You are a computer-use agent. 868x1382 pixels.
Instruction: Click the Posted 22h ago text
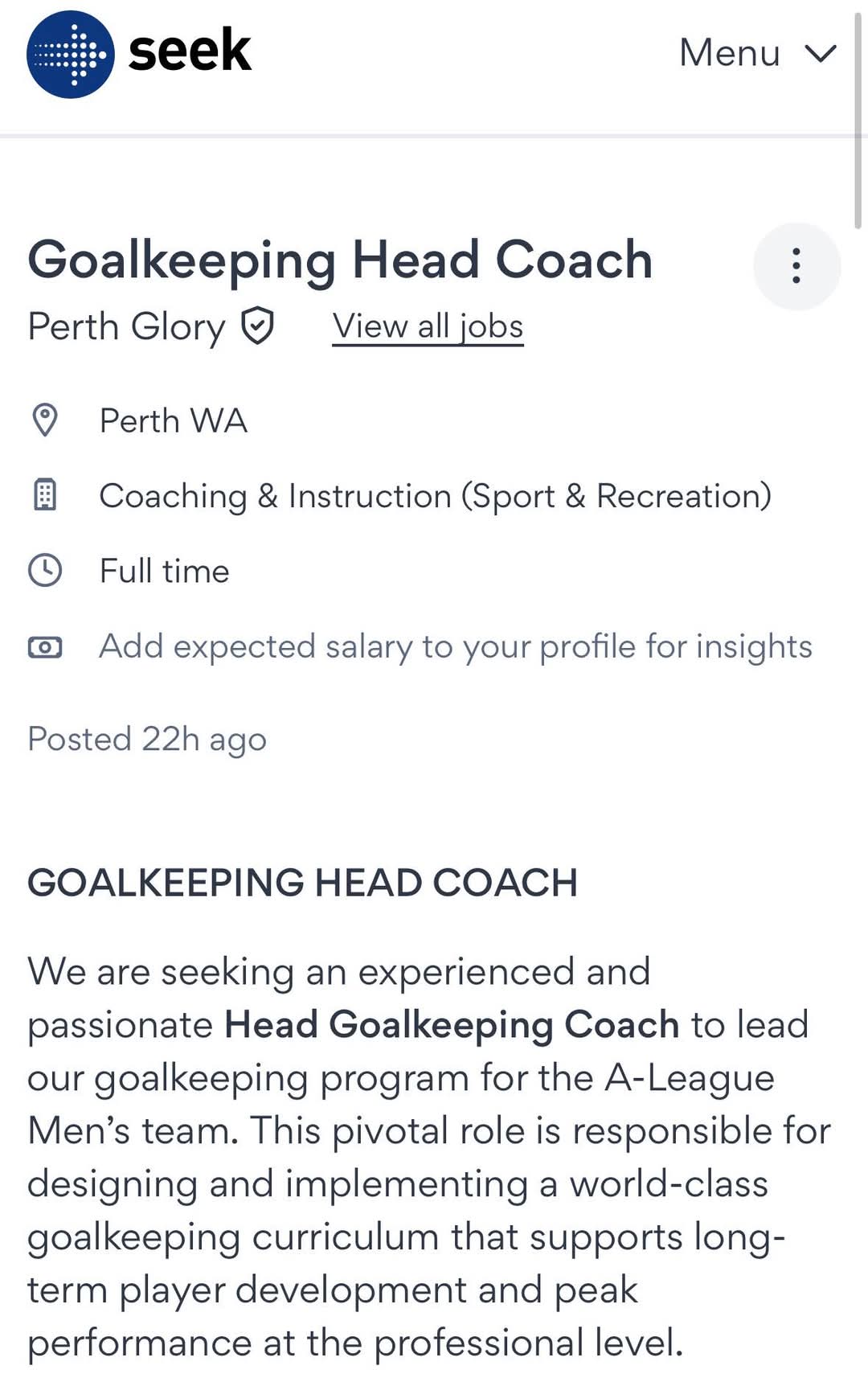147,740
